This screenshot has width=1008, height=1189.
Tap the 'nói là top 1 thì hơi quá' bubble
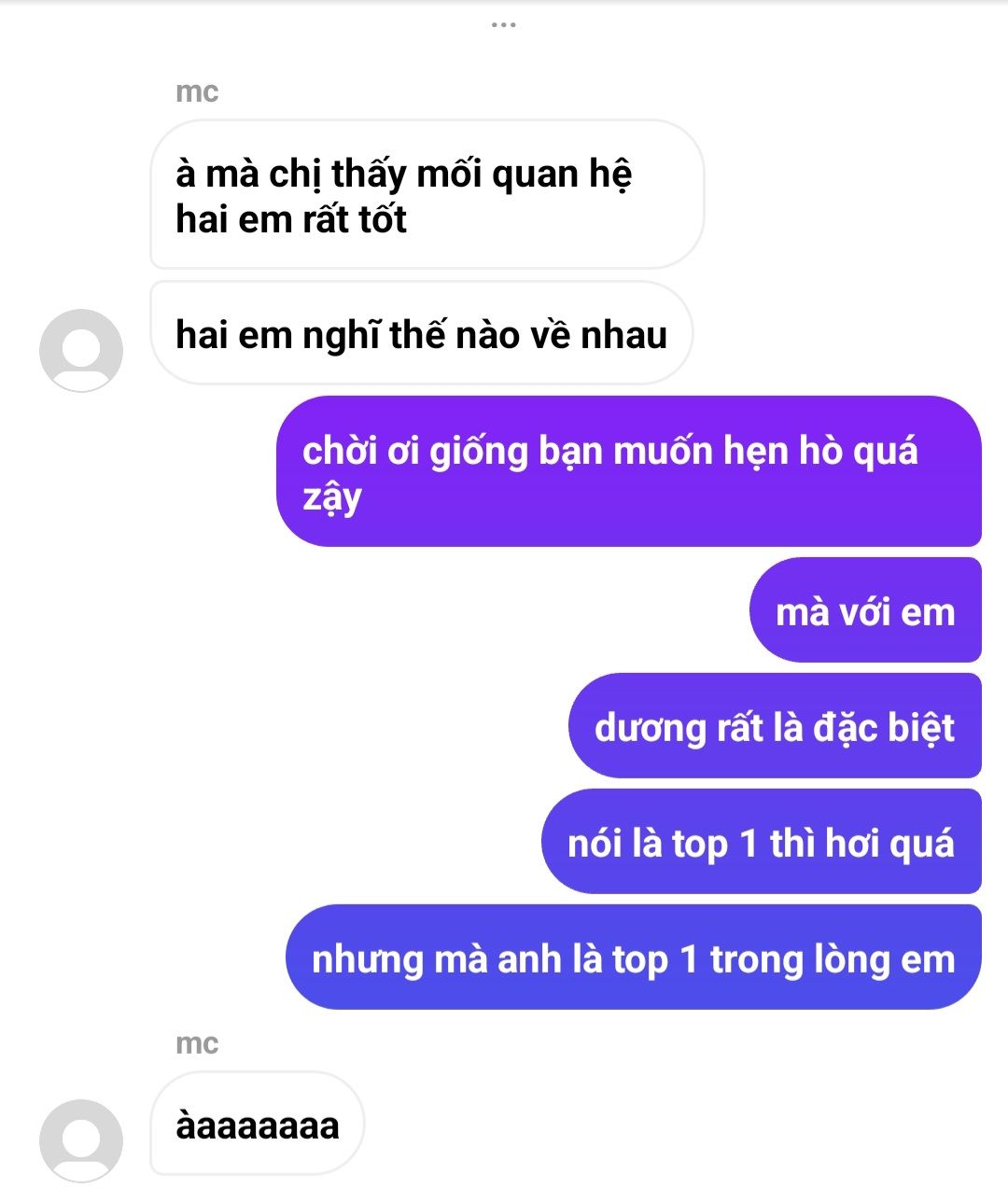[x=762, y=842]
